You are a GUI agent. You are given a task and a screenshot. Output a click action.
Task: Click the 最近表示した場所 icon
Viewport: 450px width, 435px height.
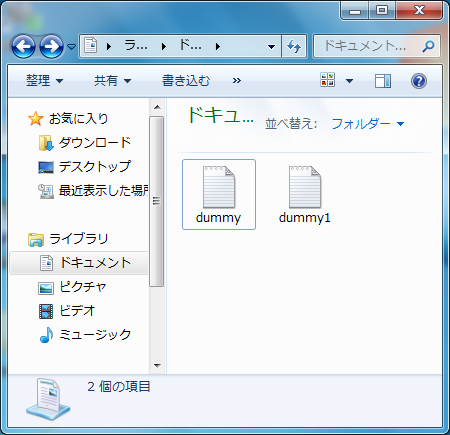(x=46, y=191)
